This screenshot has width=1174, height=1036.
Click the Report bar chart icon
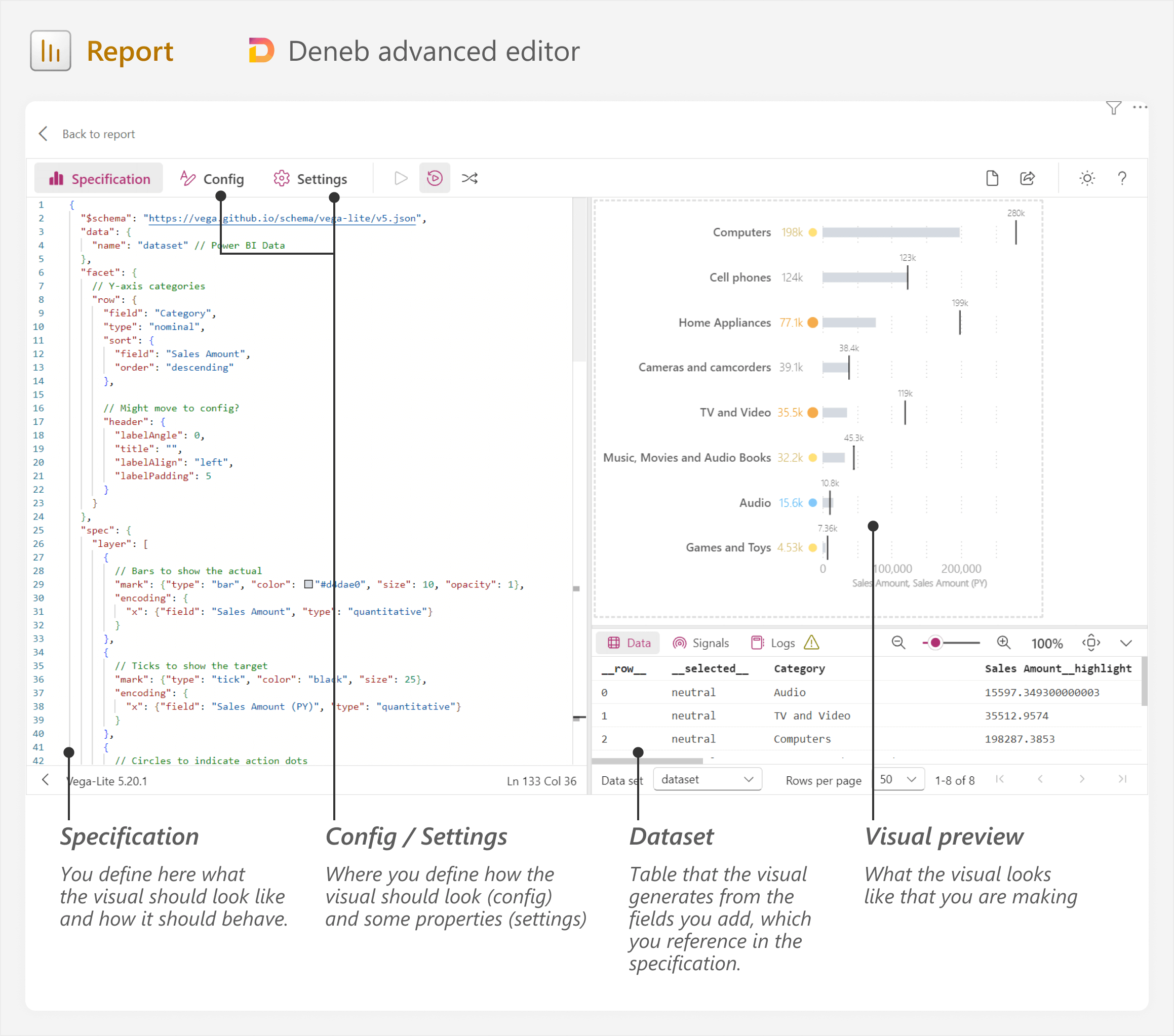(x=51, y=51)
